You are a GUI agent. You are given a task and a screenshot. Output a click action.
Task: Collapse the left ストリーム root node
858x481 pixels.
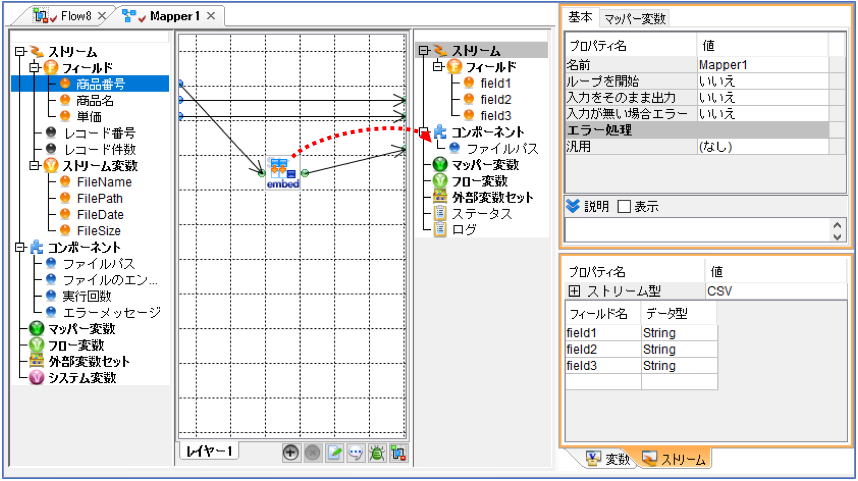pyautogui.click(x=21, y=51)
